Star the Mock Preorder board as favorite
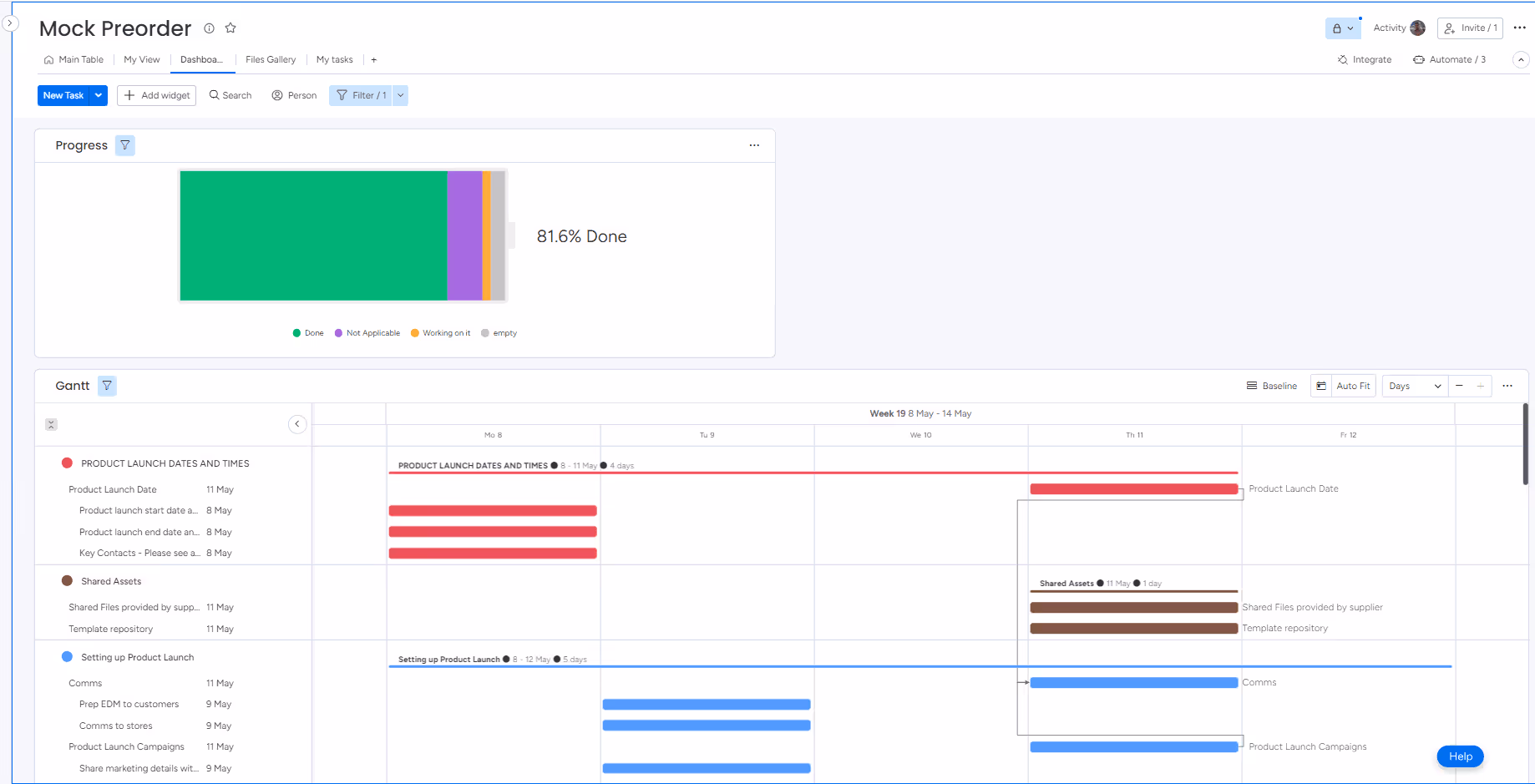Screen dimensions: 1535x784 [x=231, y=28]
